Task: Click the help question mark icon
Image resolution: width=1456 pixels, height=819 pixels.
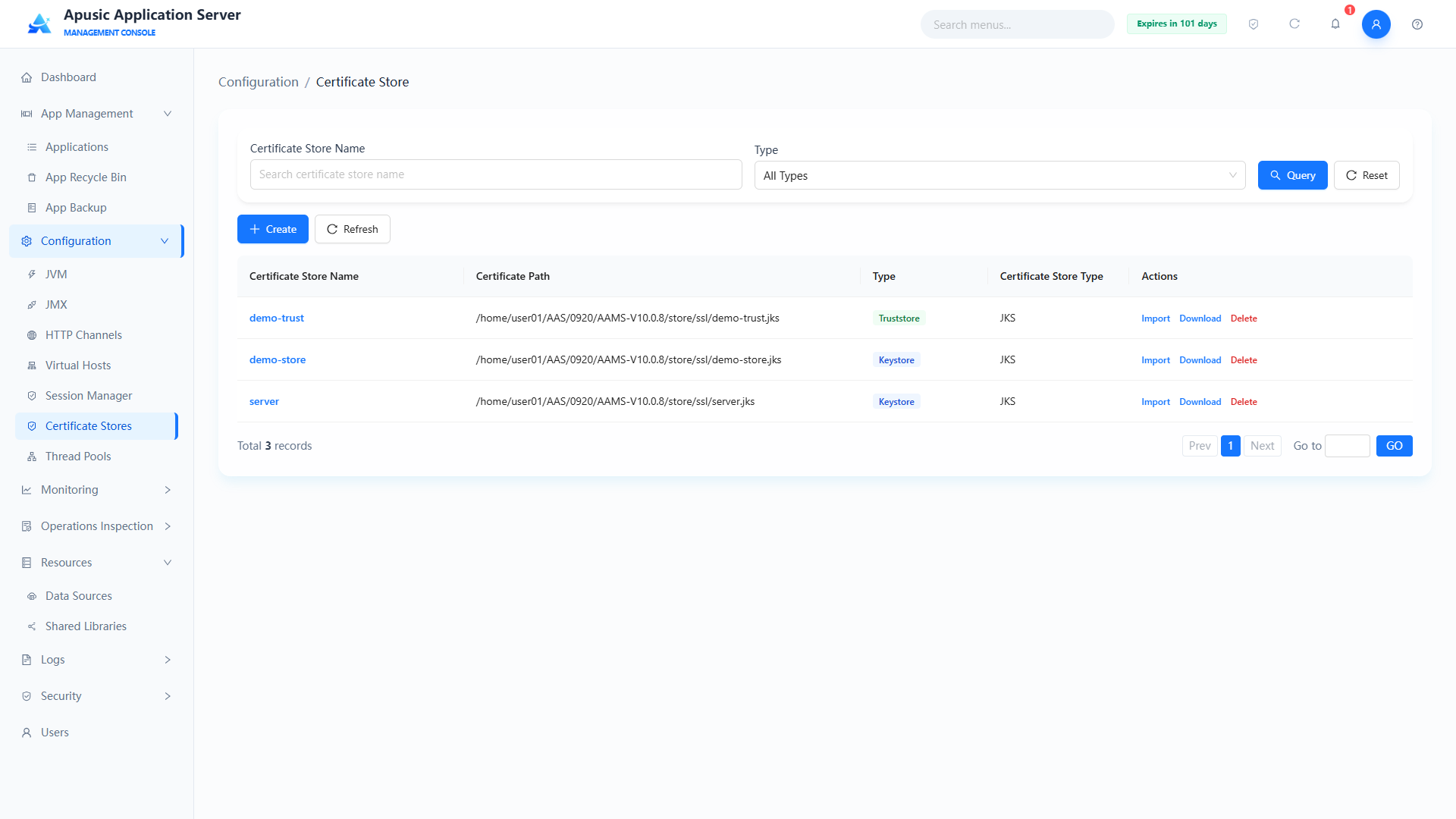Action: coord(1417,24)
